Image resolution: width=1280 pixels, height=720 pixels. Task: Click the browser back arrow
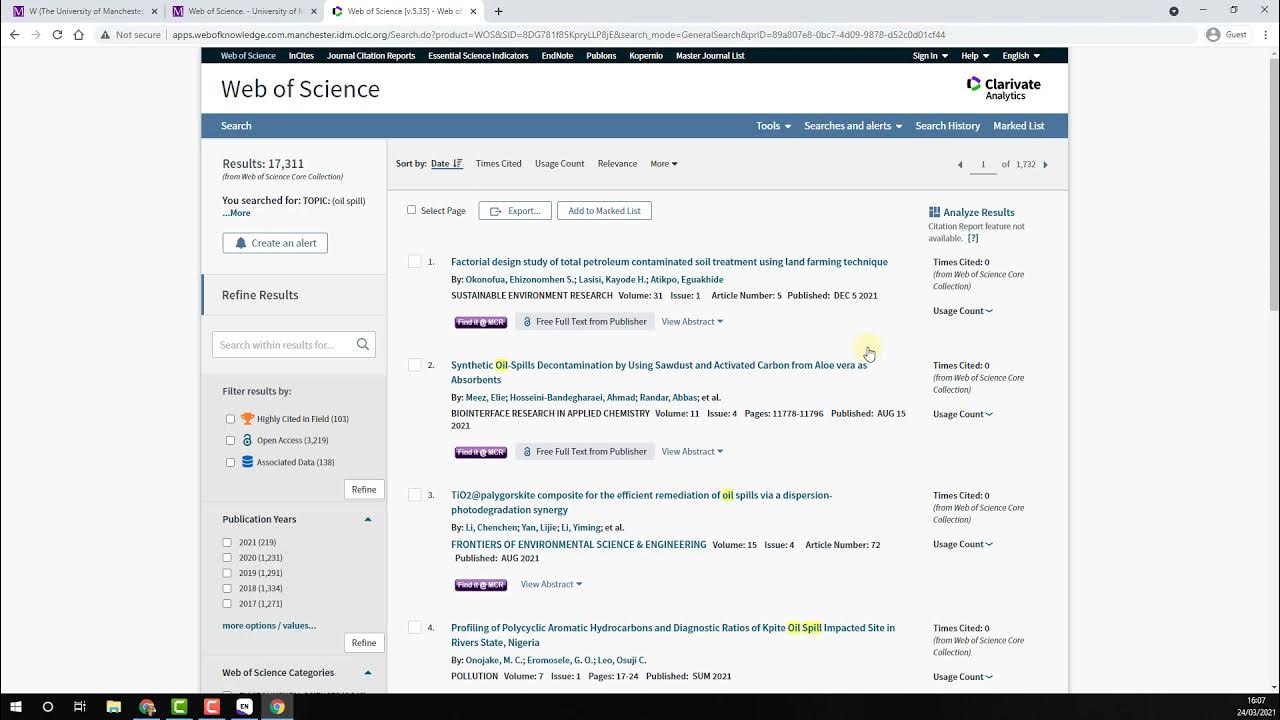coord(14,34)
